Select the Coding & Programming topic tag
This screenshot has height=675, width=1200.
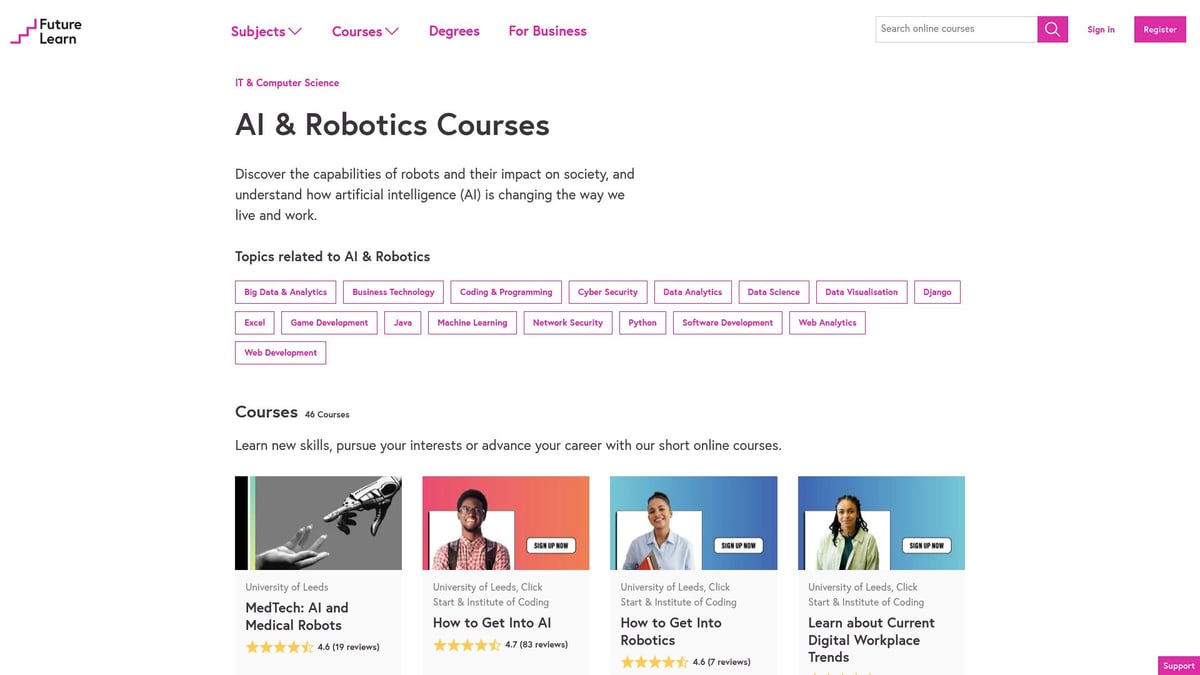point(506,292)
